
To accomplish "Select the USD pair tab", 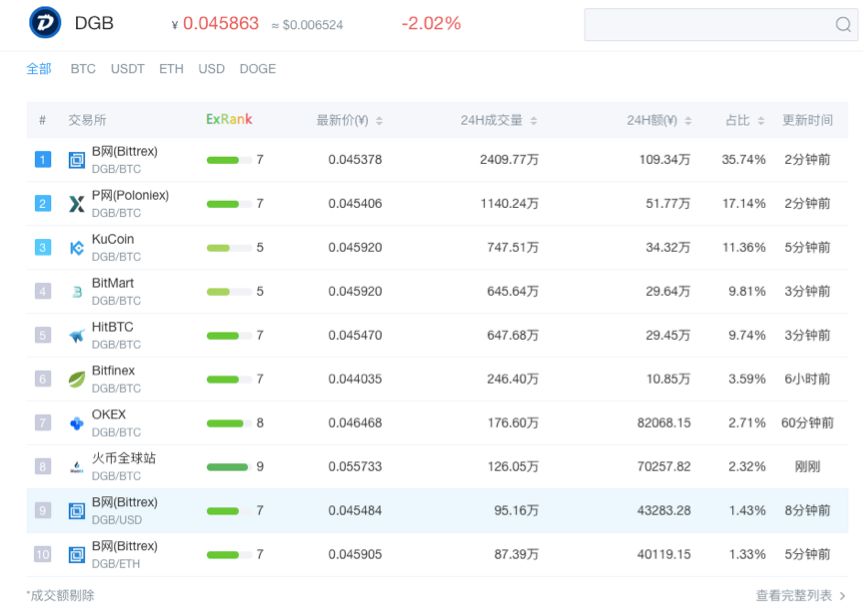I will (212, 69).
